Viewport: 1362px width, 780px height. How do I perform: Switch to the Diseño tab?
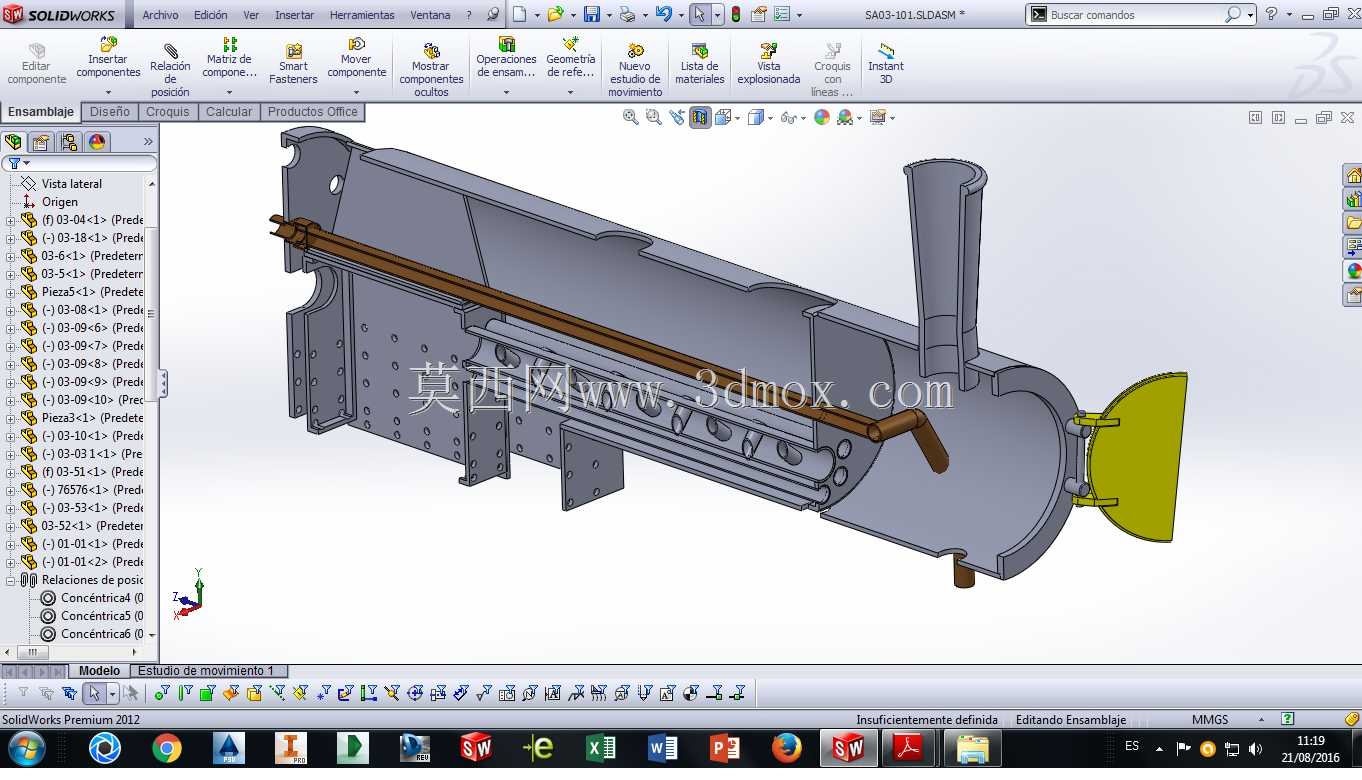pos(110,112)
